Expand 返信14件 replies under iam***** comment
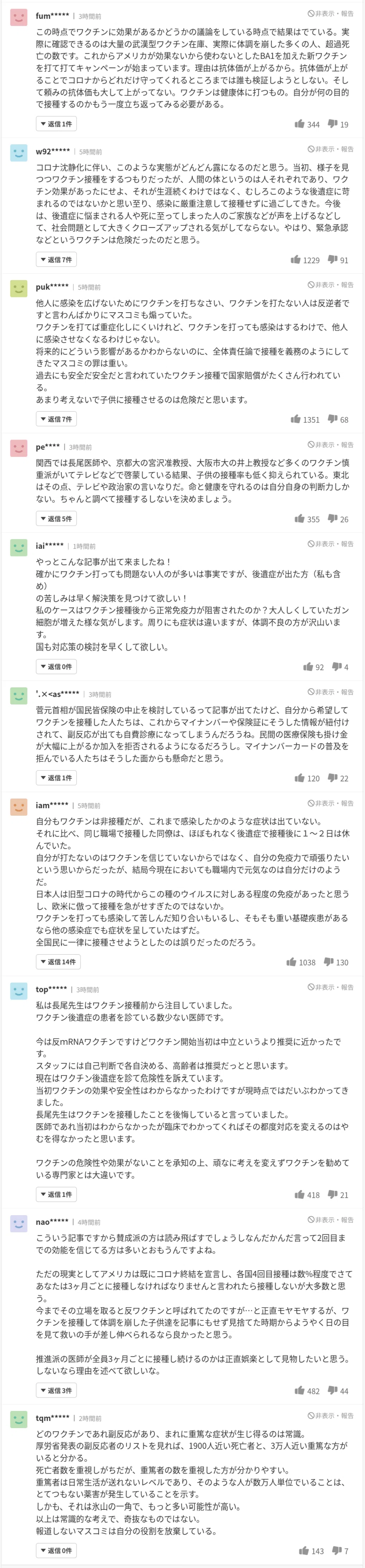 pos(58,962)
